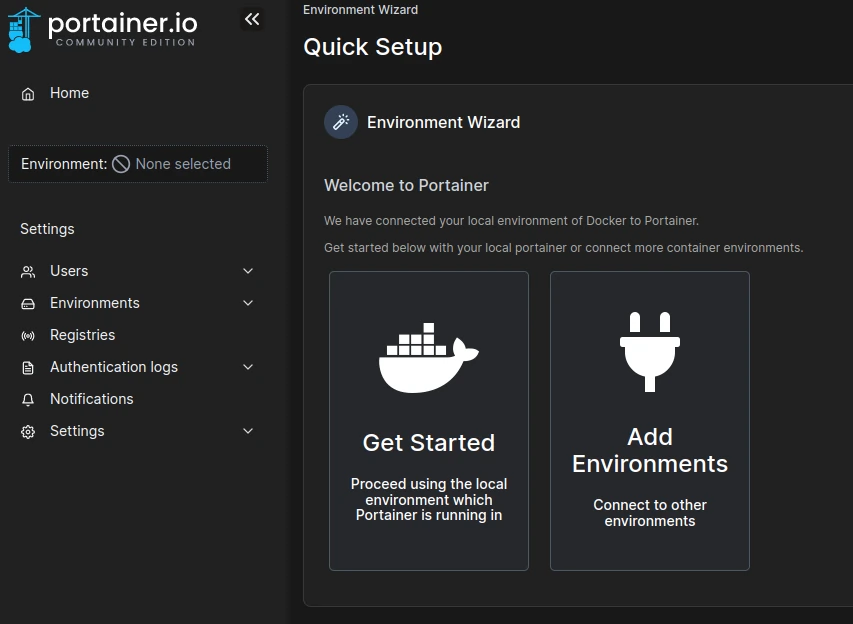Collapse the sidebar with double-chevron icon

pos(252,19)
